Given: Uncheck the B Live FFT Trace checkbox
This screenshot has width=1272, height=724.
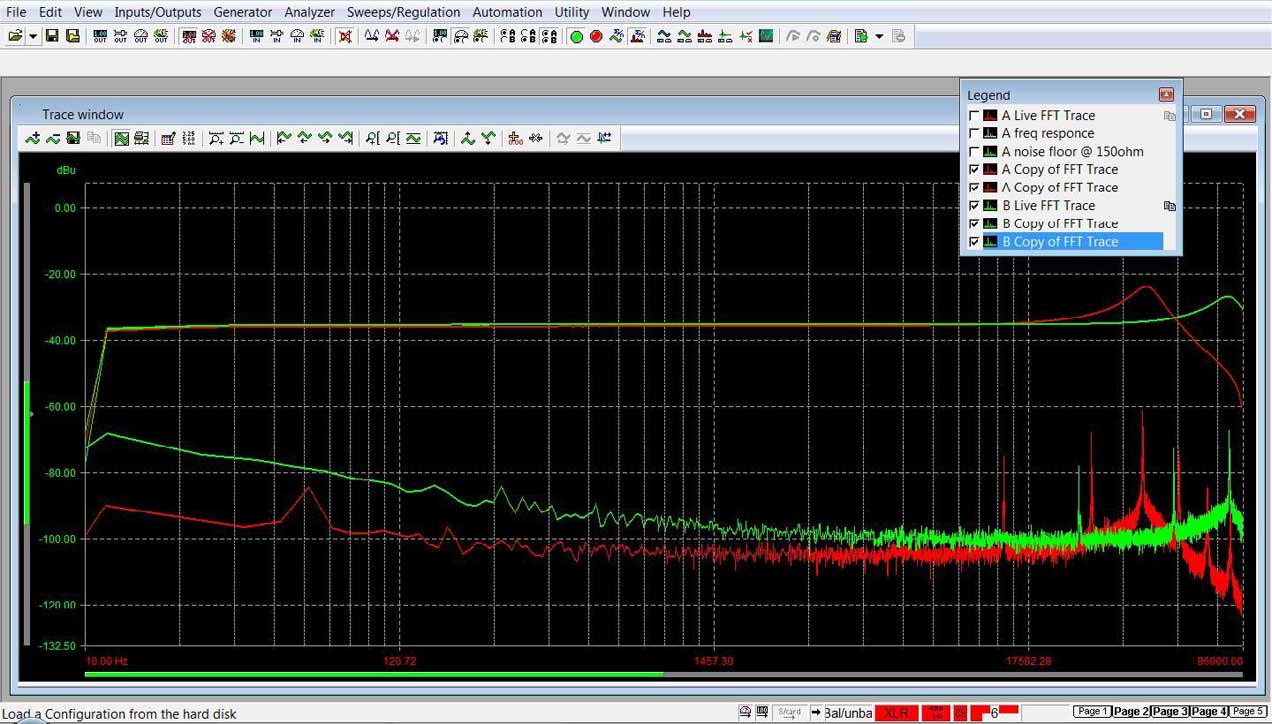Looking at the screenshot, I should [x=975, y=206].
